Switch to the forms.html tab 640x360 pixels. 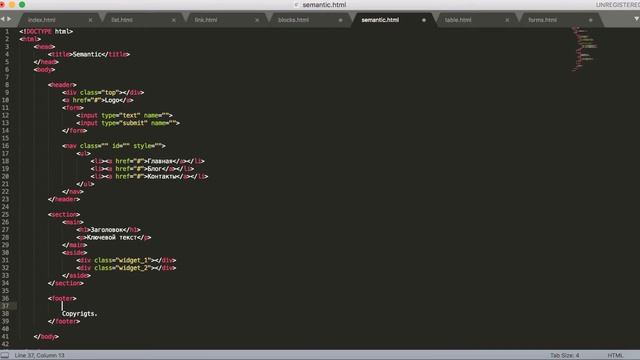tap(542, 20)
